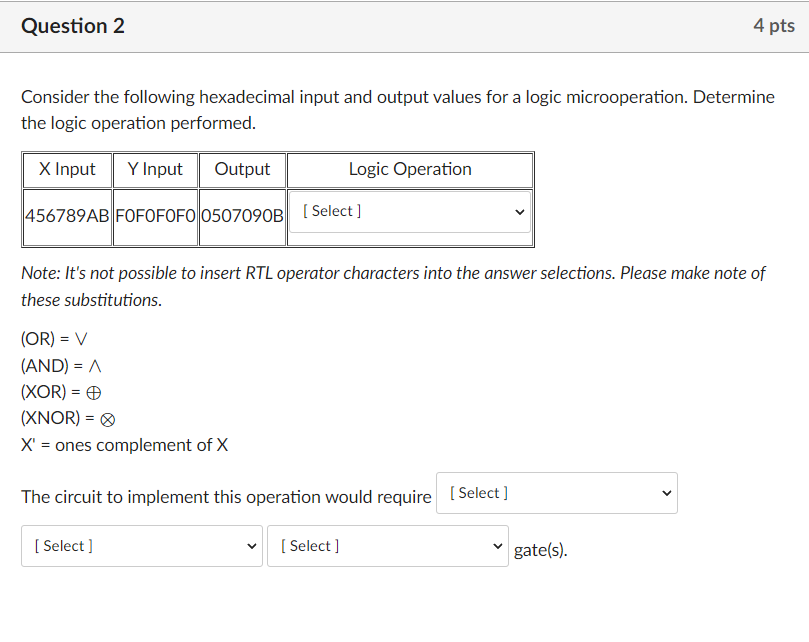809x642 pixels.
Task: Click the chevron on the Logic Operation selector
Action: 518,211
